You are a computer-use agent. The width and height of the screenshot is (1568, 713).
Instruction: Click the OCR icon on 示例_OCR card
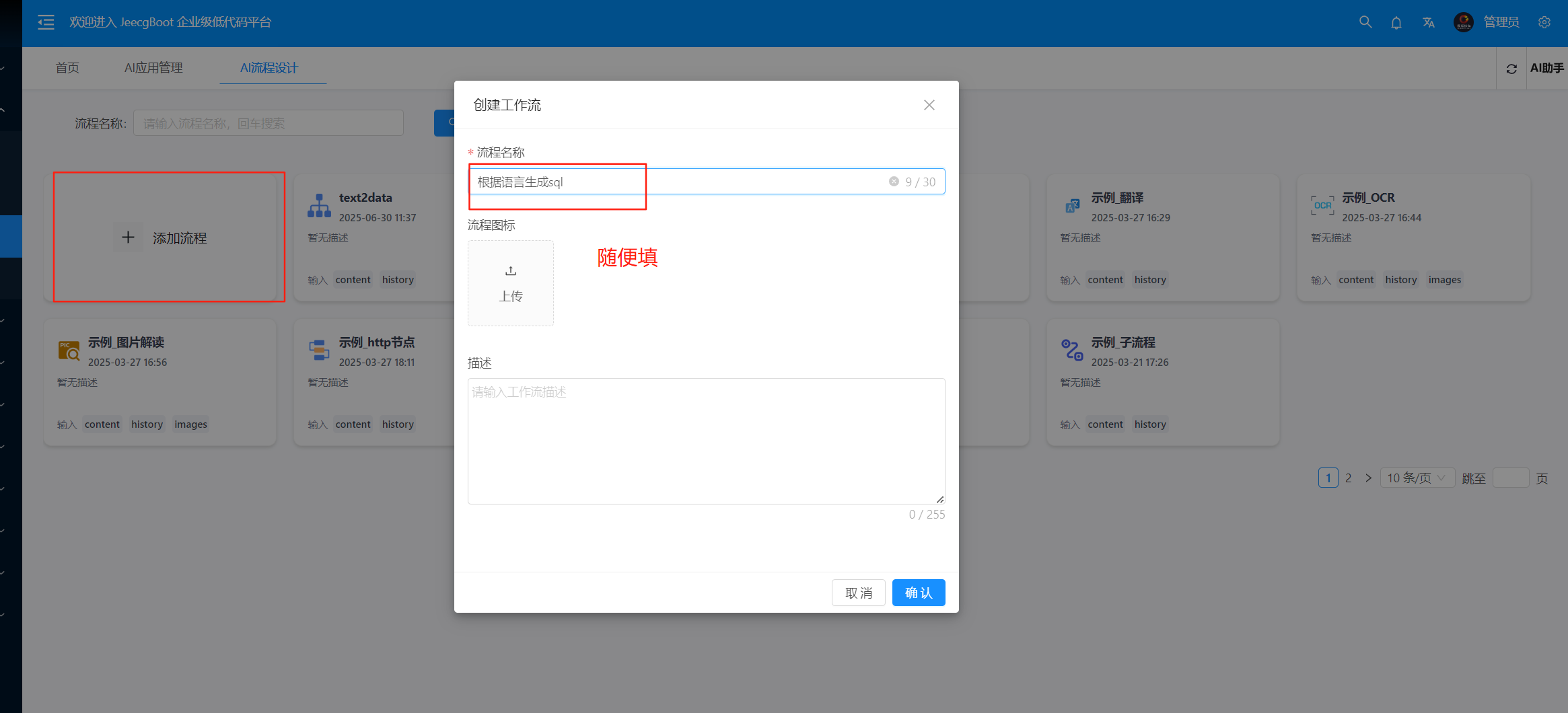pyautogui.click(x=1322, y=205)
